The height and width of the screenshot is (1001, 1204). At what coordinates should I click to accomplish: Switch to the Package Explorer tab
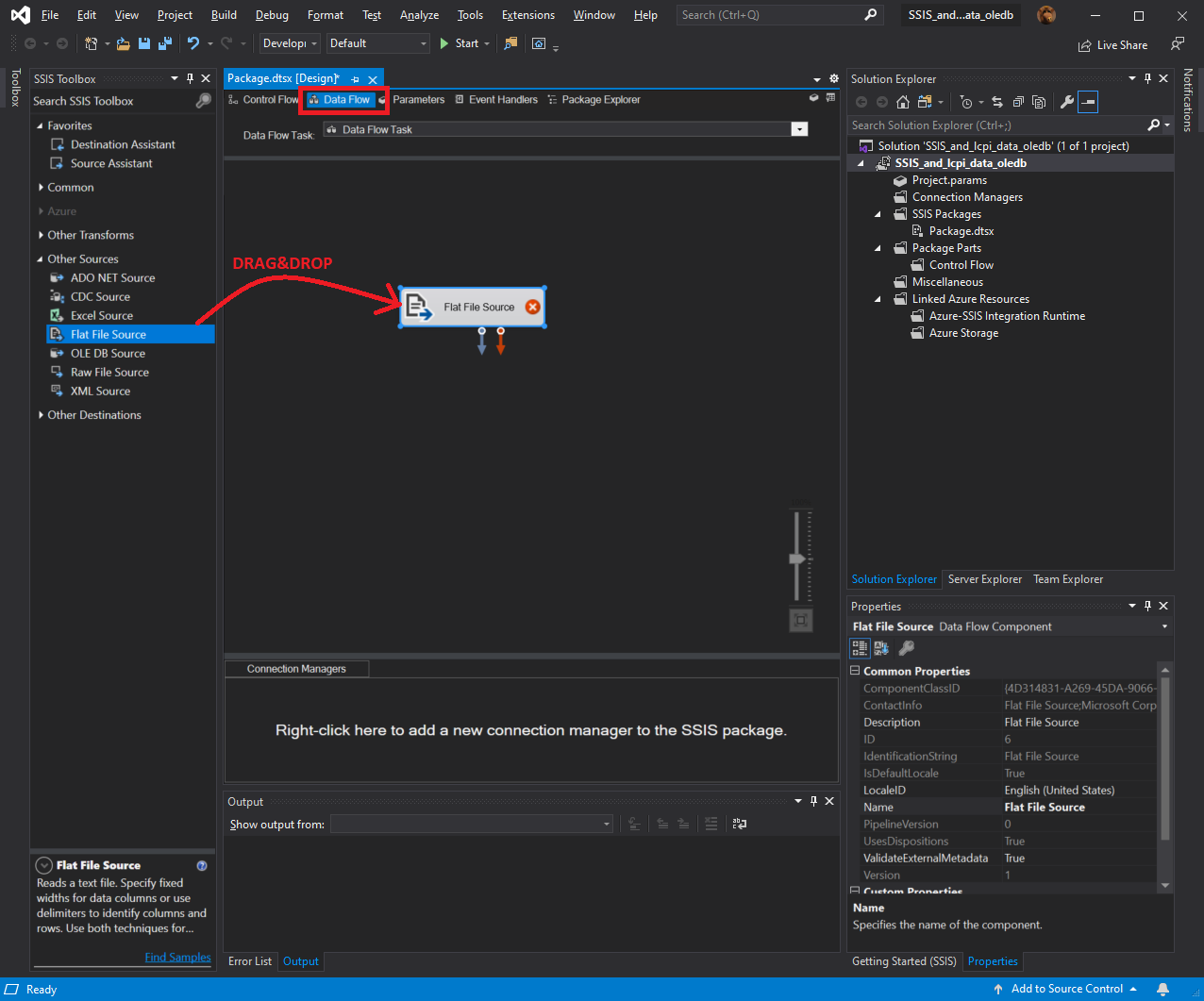coord(594,99)
